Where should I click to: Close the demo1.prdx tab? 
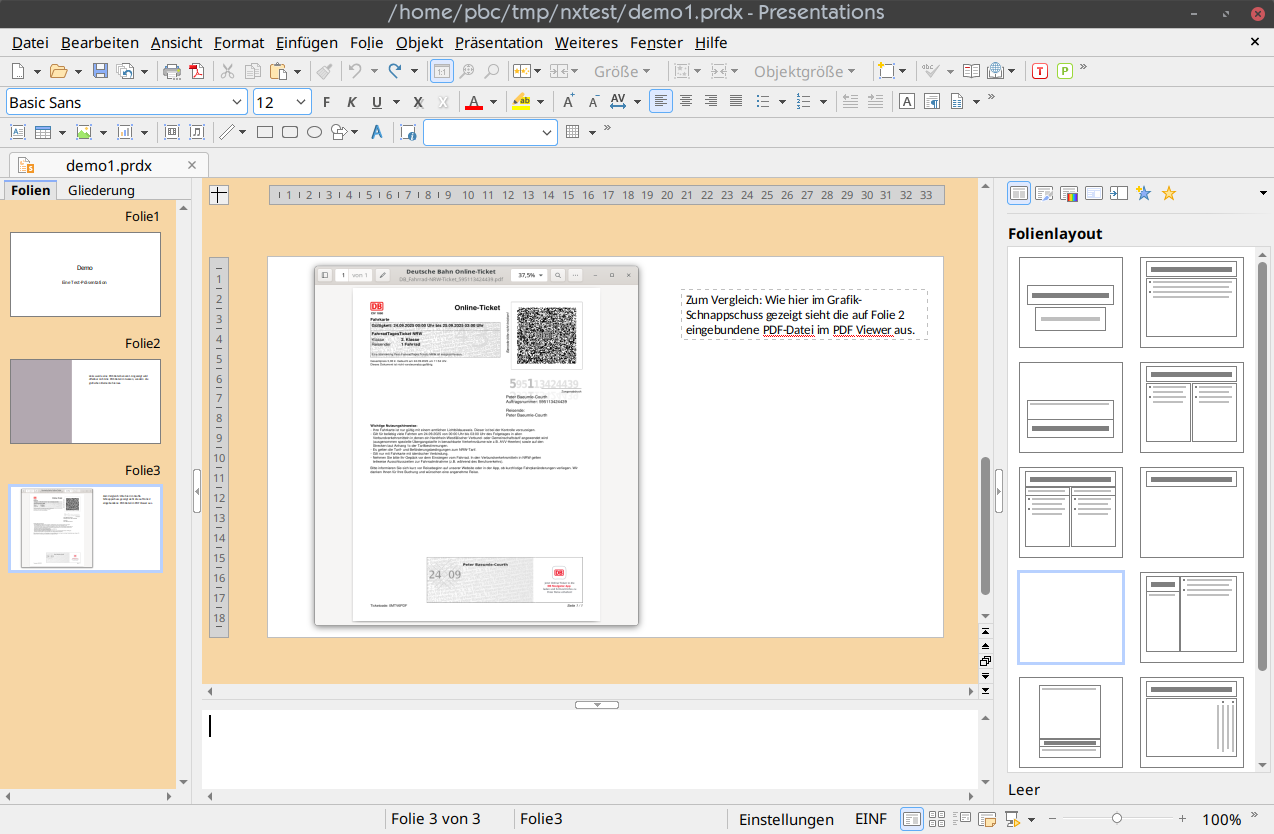(192, 165)
